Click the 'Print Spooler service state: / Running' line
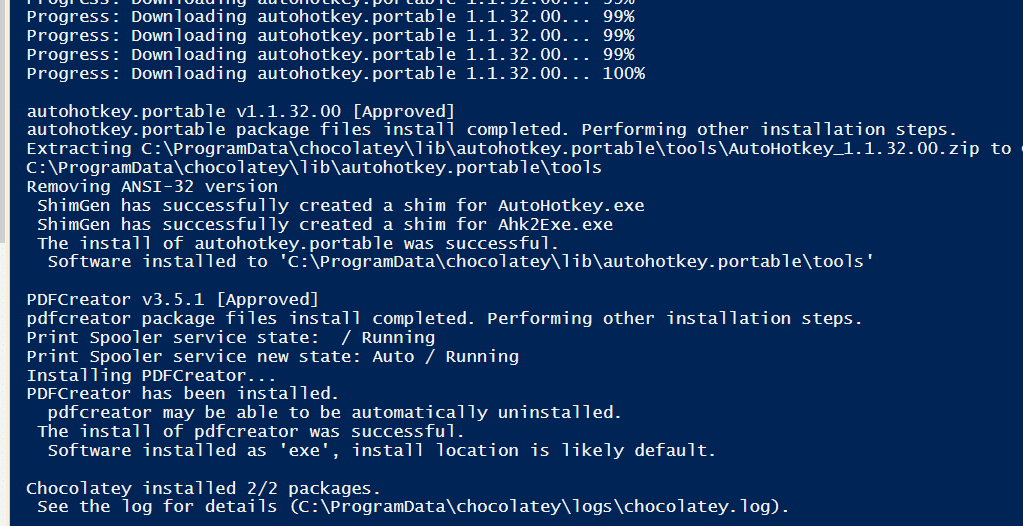The height and width of the screenshot is (526, 1023). pos(230,337)
